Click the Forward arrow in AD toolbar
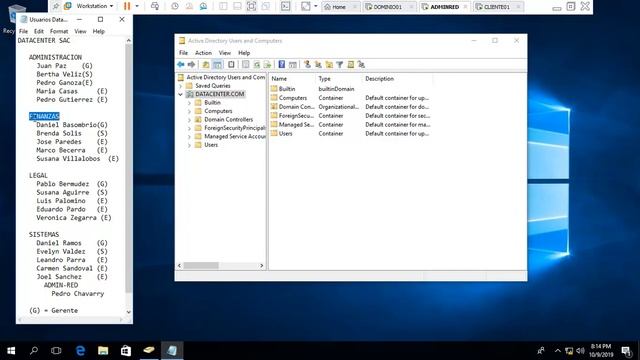 click(191, 64)
